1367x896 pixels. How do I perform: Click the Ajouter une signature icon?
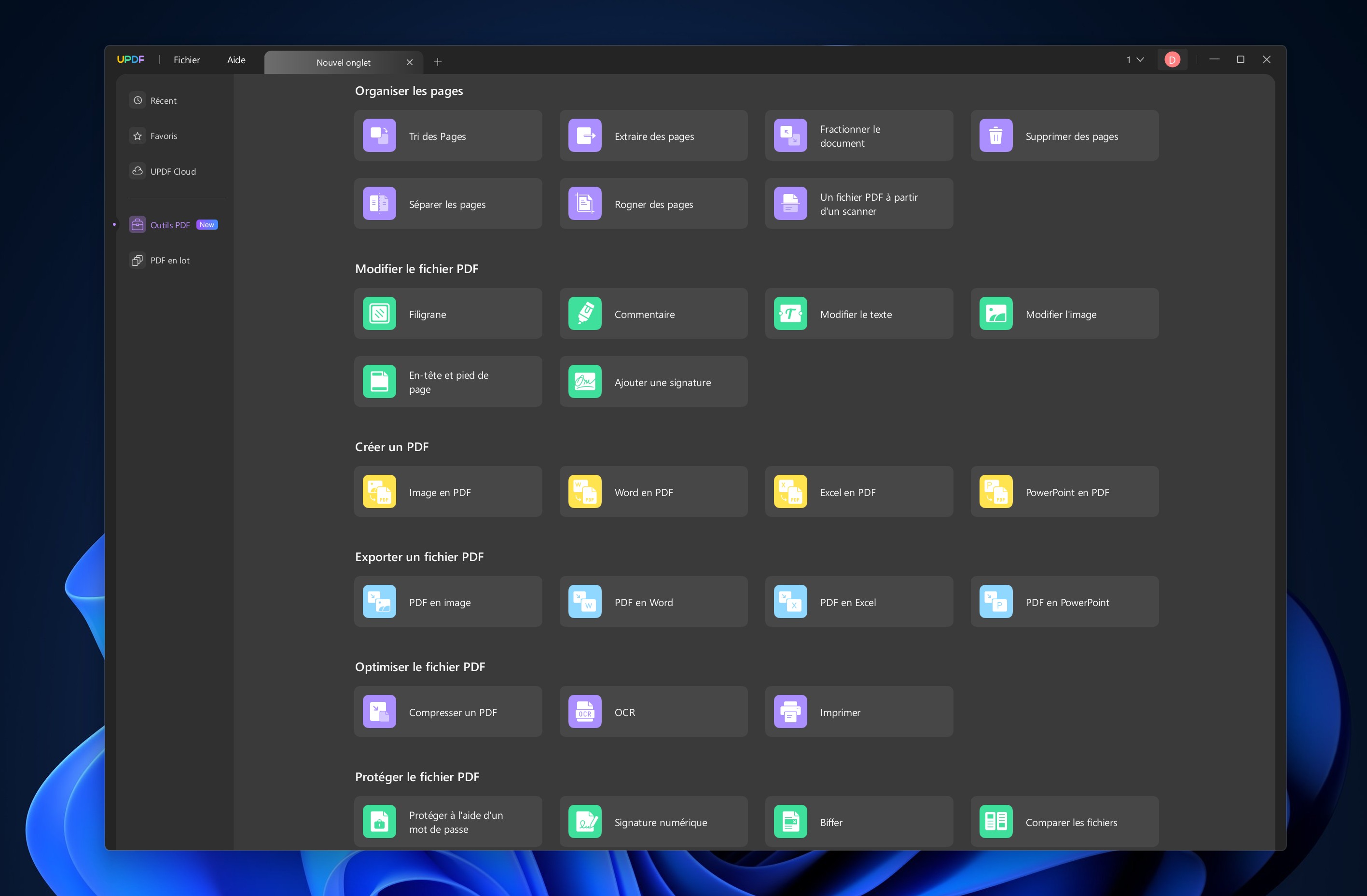pos(585,381)
